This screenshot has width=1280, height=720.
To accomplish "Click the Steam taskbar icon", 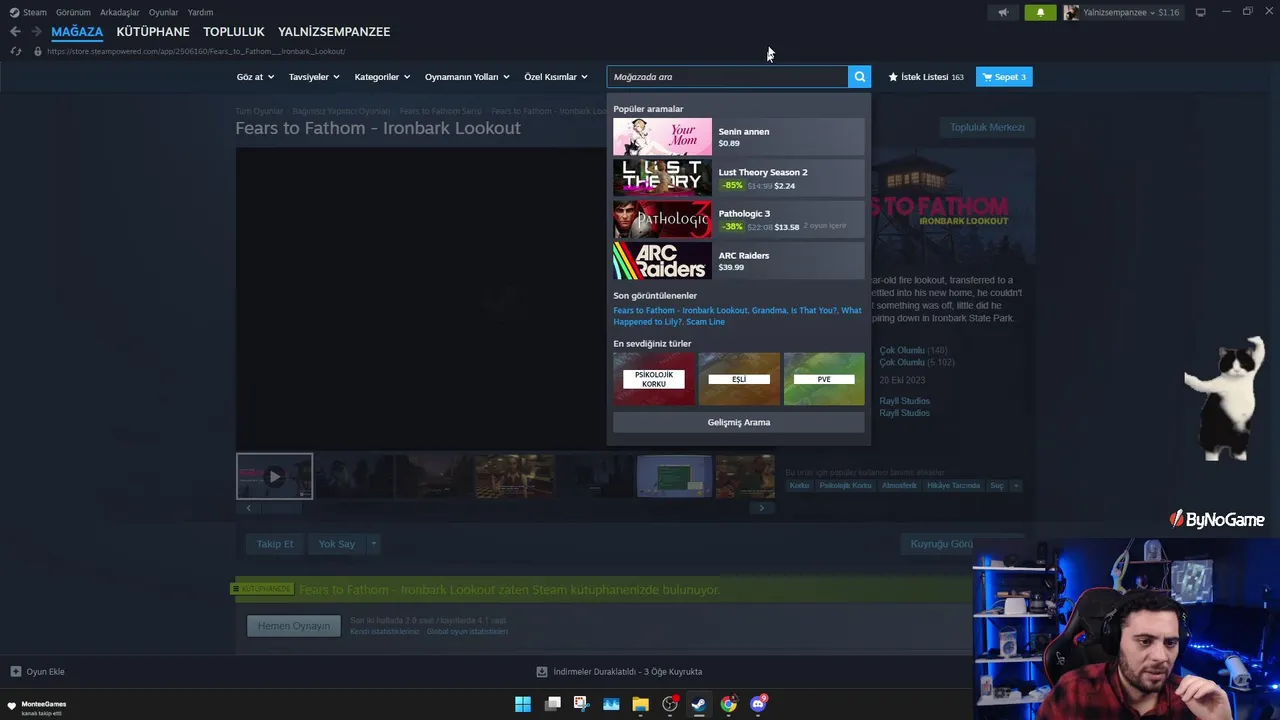I will (x=699, y=704).
